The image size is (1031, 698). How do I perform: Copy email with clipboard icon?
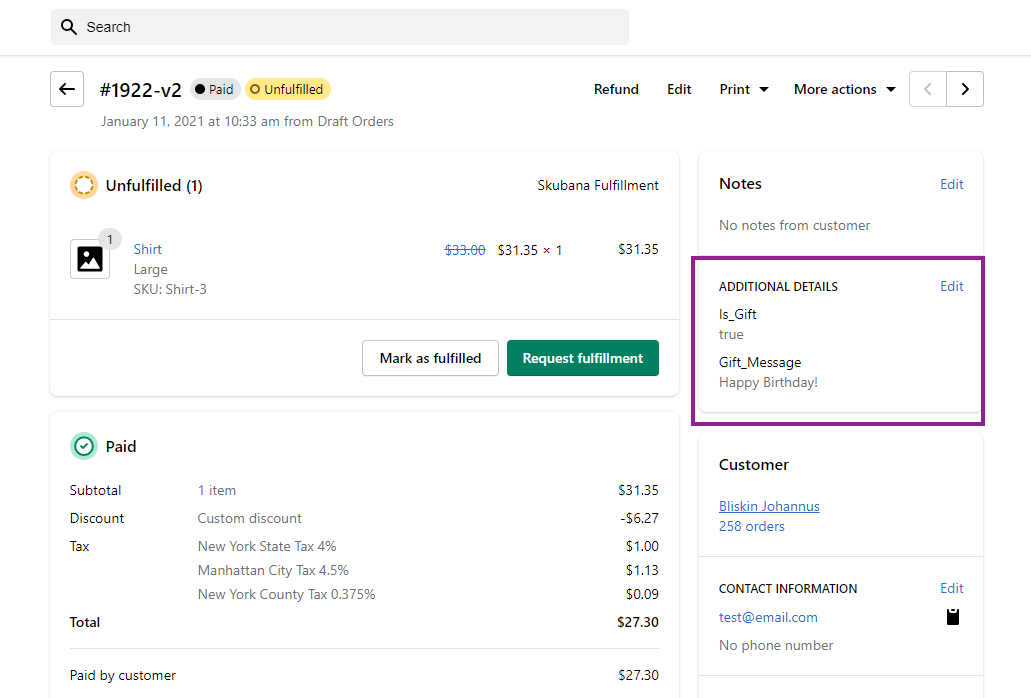(953, 617)
